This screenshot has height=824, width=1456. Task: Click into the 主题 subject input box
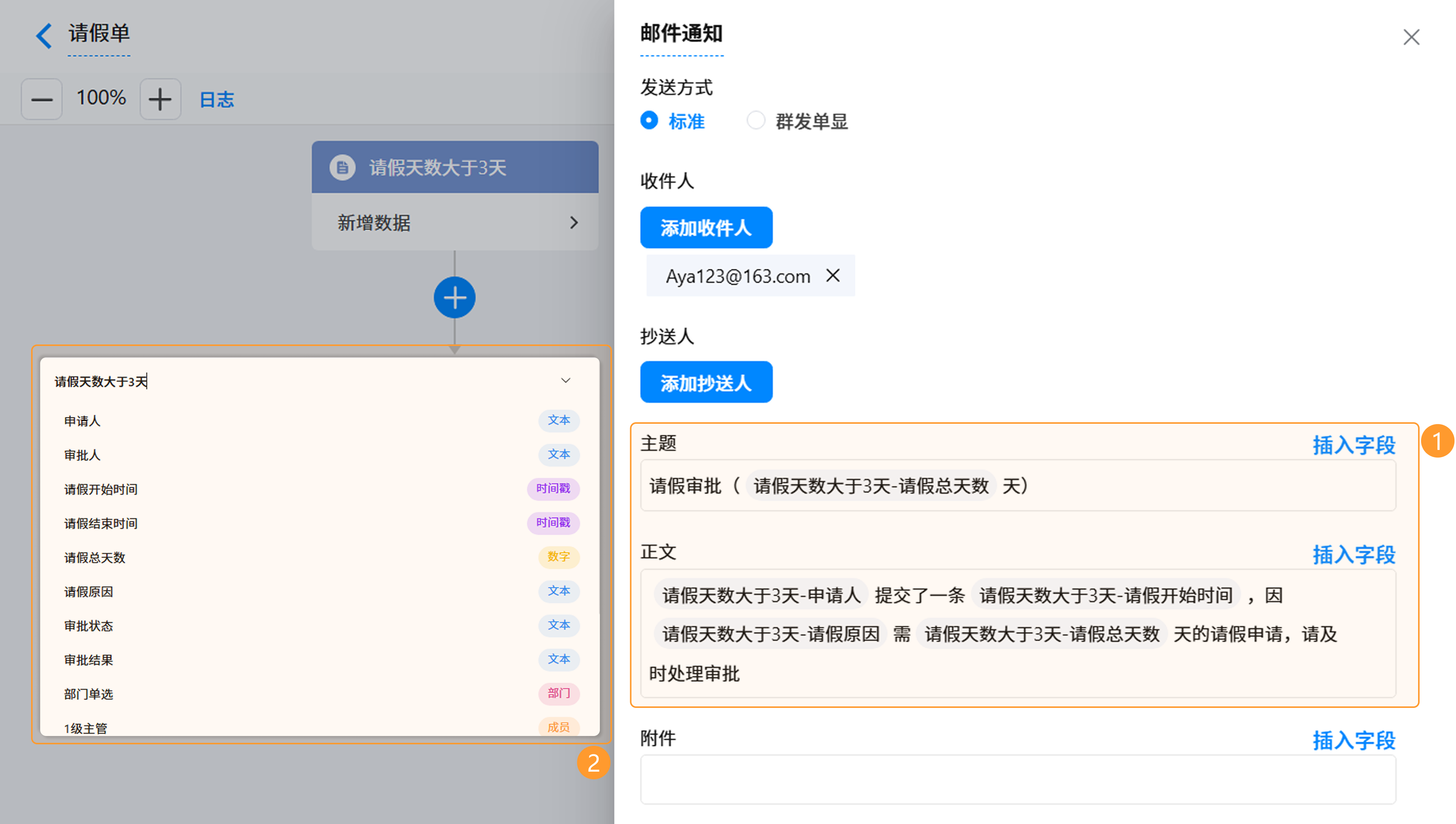(1018, 486)
